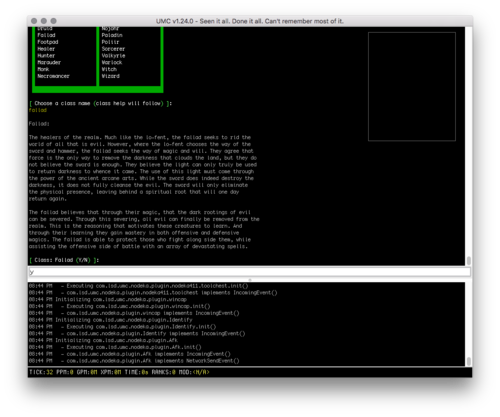The image size is (500, 417).
Task: Select "Healer" in the class list
Action: [x=46, y=49]
